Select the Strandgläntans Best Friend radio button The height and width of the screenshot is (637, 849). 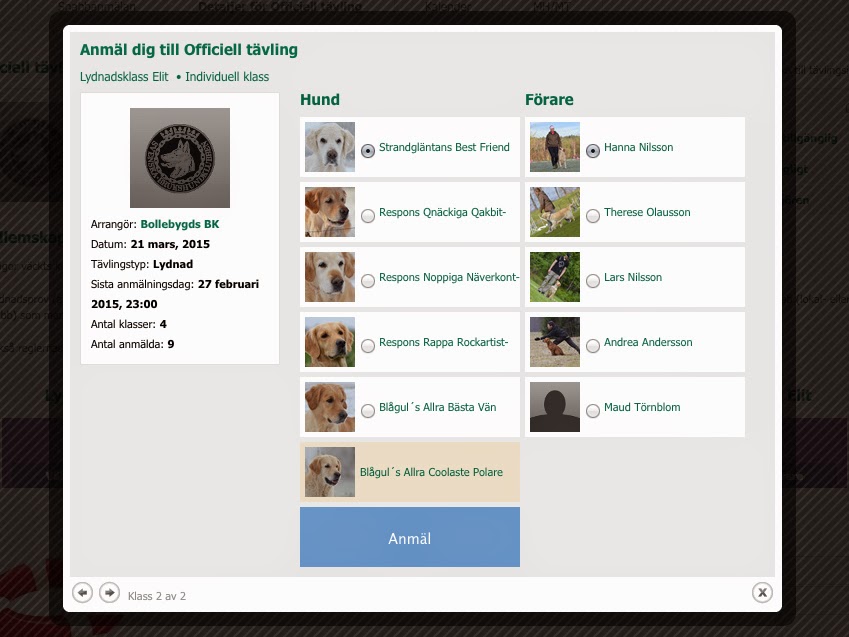click(x=368, y=151)
